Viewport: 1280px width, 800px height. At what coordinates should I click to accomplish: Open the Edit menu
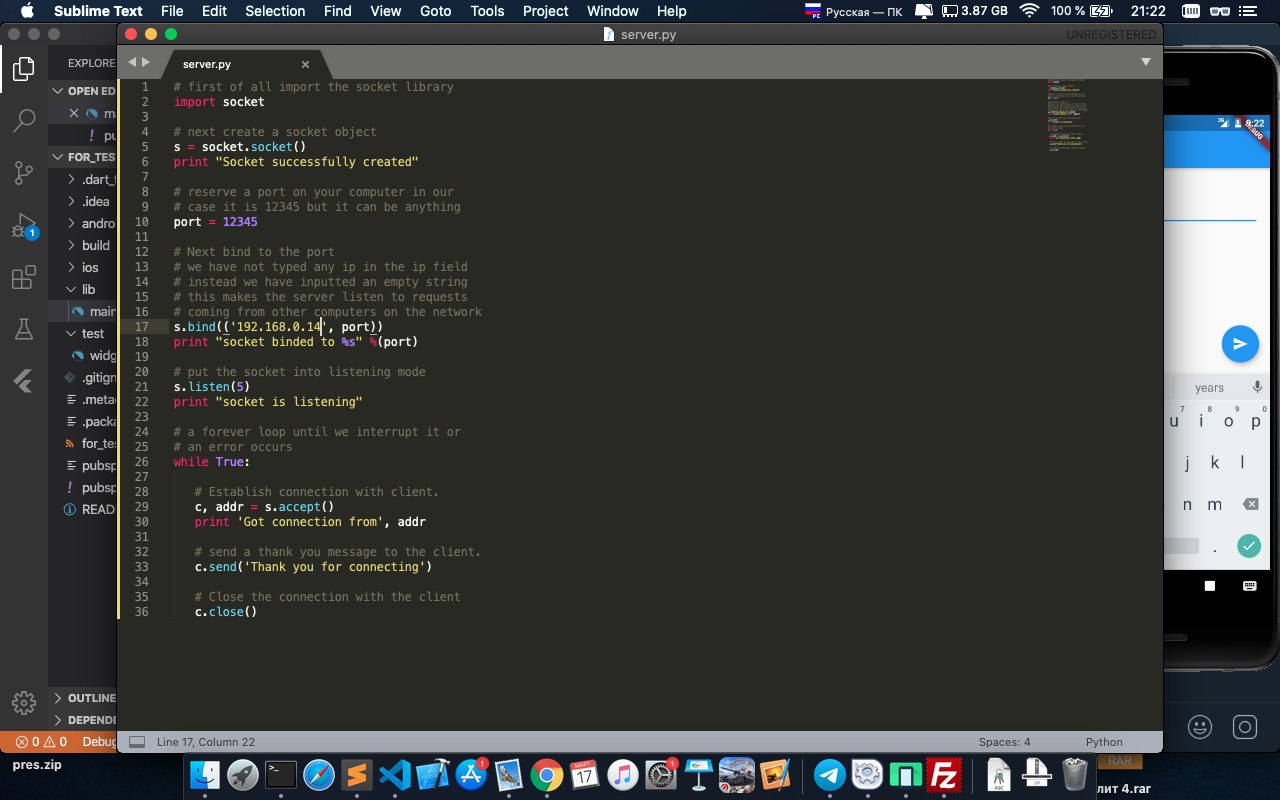[214, 11]
